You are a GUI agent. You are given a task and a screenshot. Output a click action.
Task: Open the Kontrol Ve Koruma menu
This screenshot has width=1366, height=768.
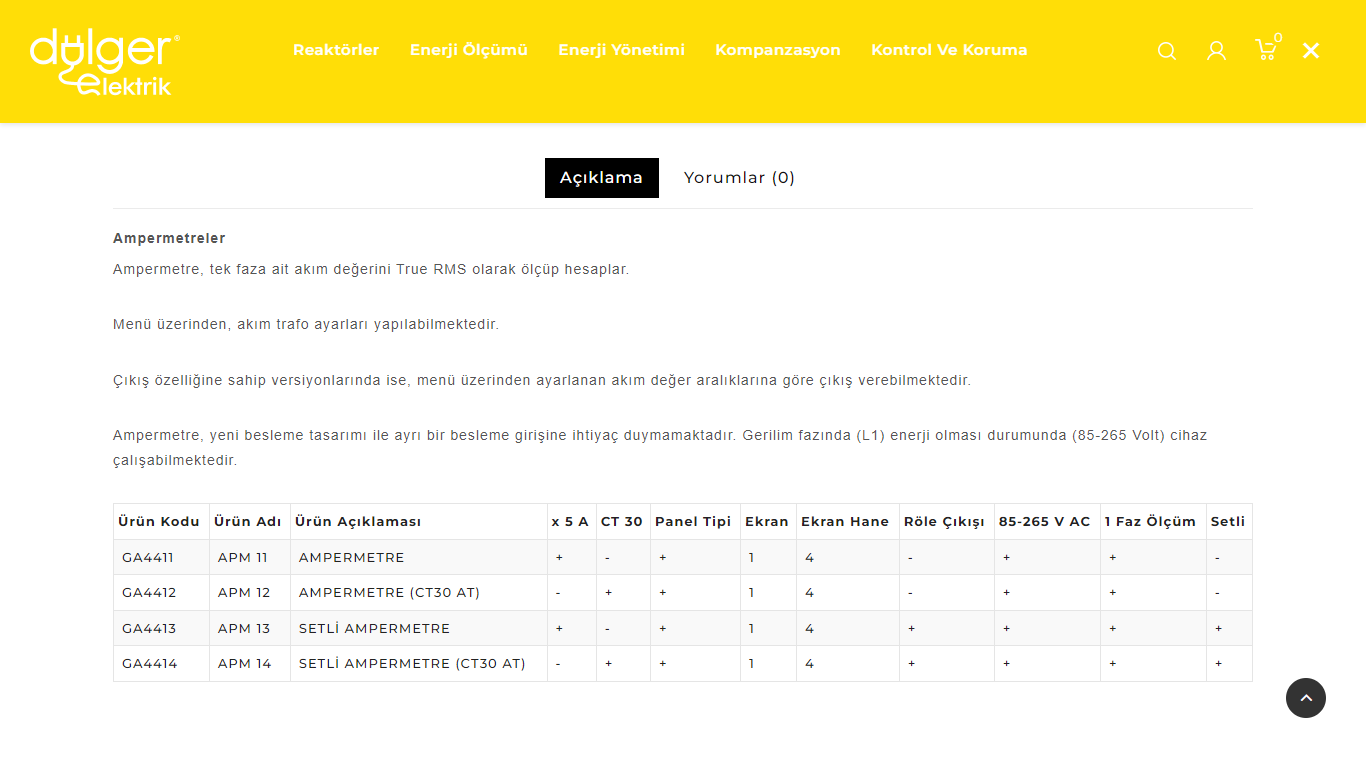tap(949, 50)
